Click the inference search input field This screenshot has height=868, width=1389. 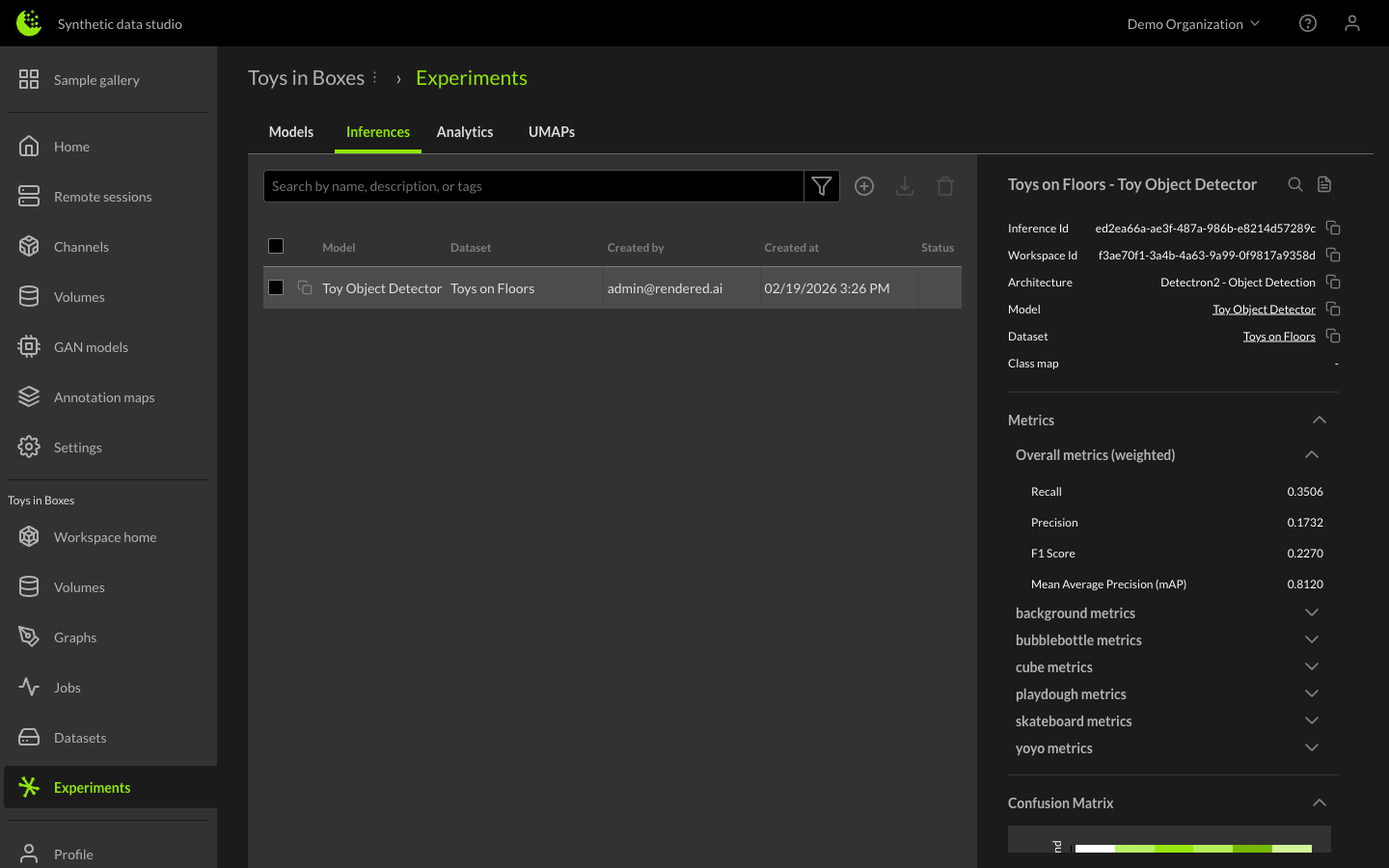tap(533, 186)
